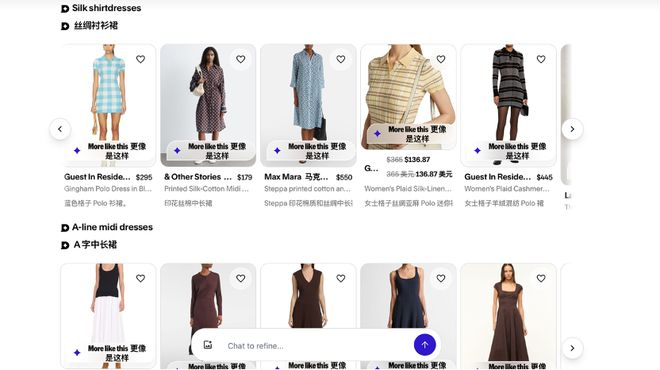Select the A字中长裙 heading
The height and width of the screenshot is (370, 660).
click(x=95, y=245)
